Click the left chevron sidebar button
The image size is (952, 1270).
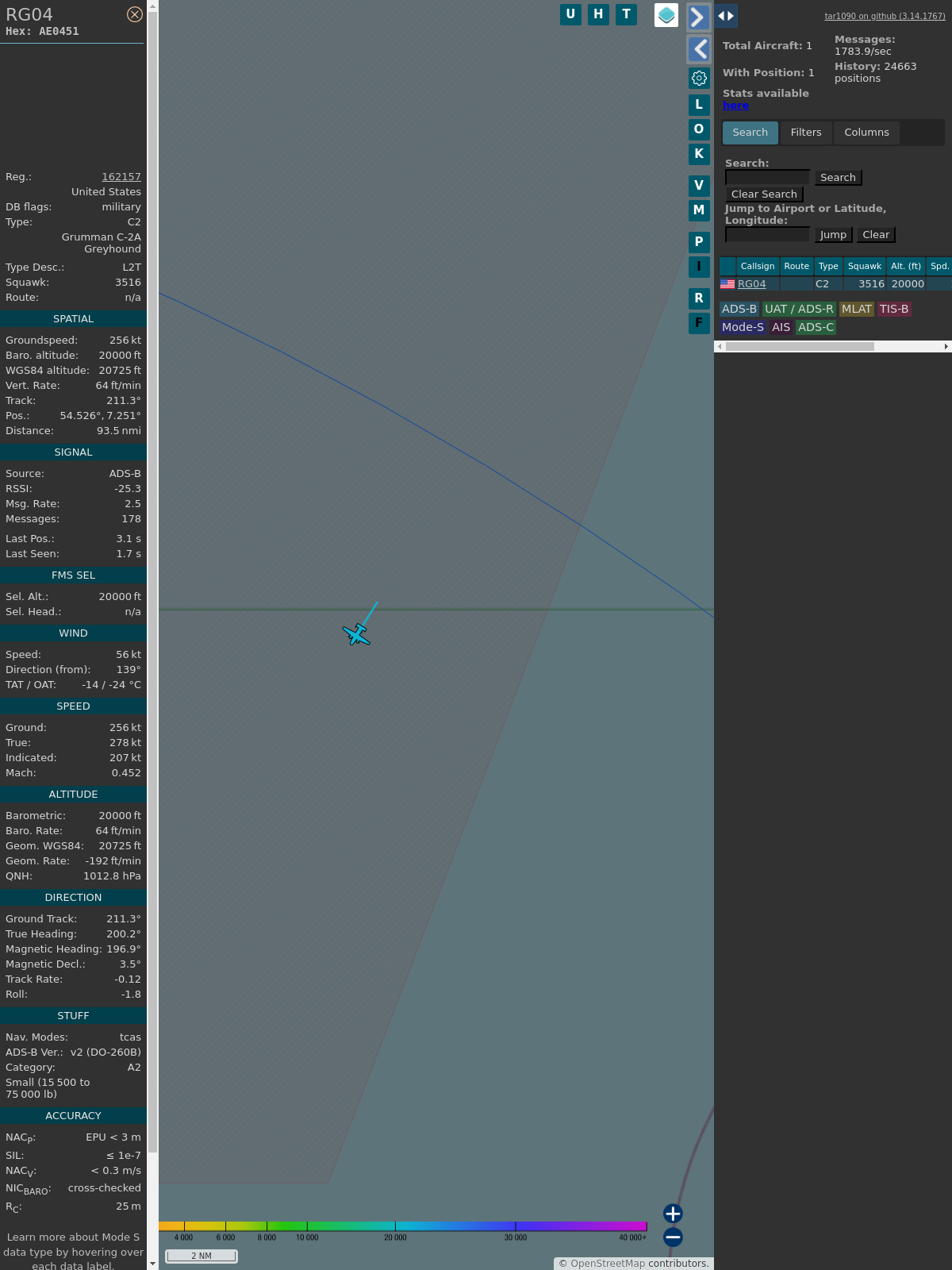click(x=698, y=49)
